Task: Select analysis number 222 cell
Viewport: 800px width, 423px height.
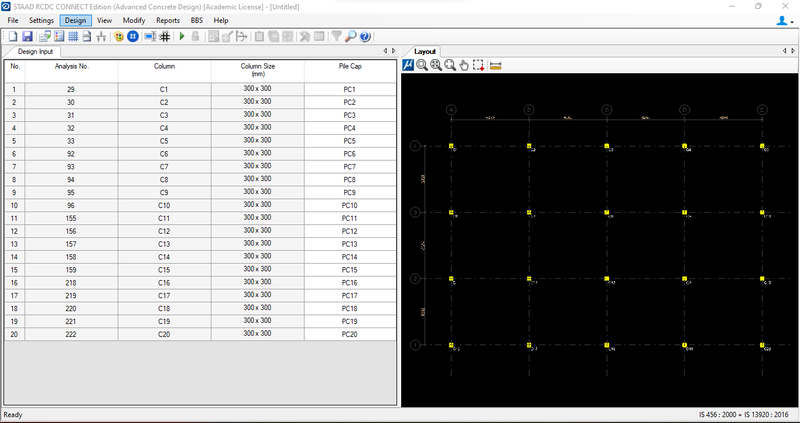Action: [x=71, y=334]
